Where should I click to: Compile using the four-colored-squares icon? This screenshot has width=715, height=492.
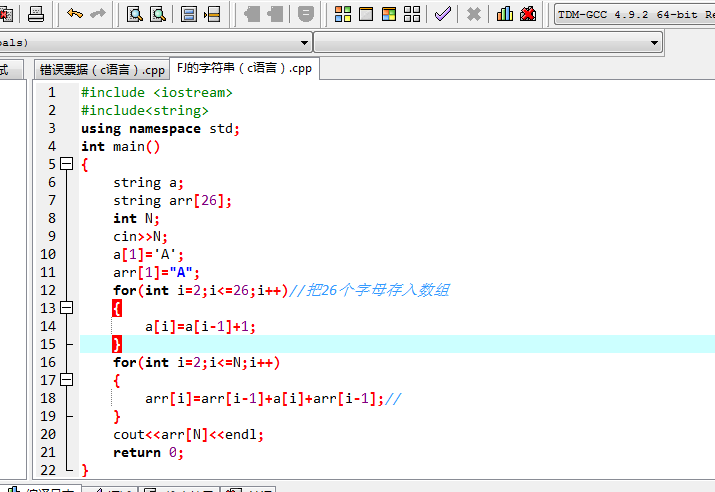point(343,14)
